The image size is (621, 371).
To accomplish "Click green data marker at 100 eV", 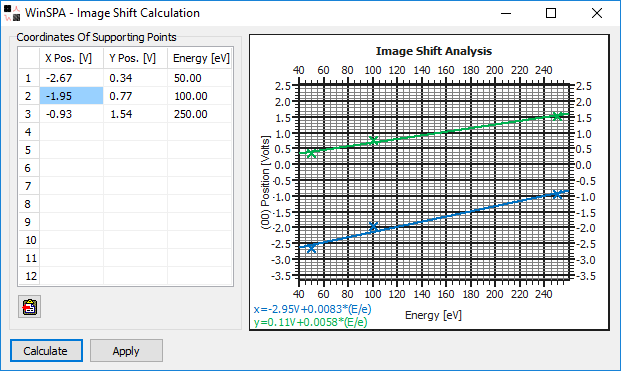I will [373, 141].
